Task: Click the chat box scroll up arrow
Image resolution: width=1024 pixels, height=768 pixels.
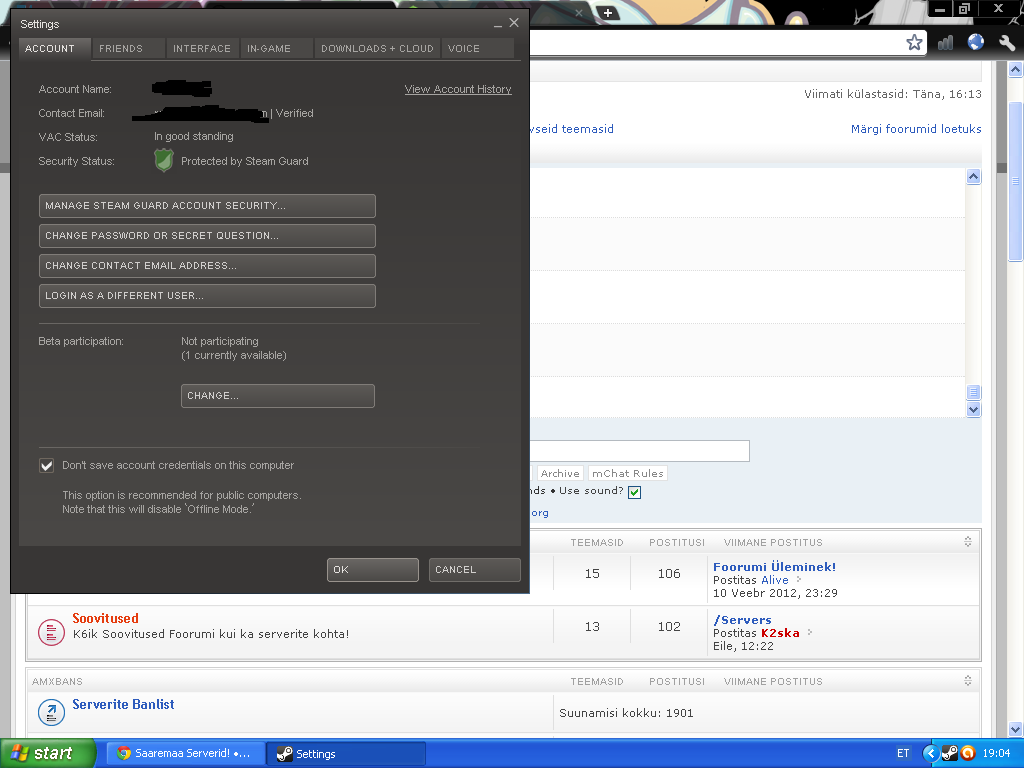Action: tap(973, 176)
